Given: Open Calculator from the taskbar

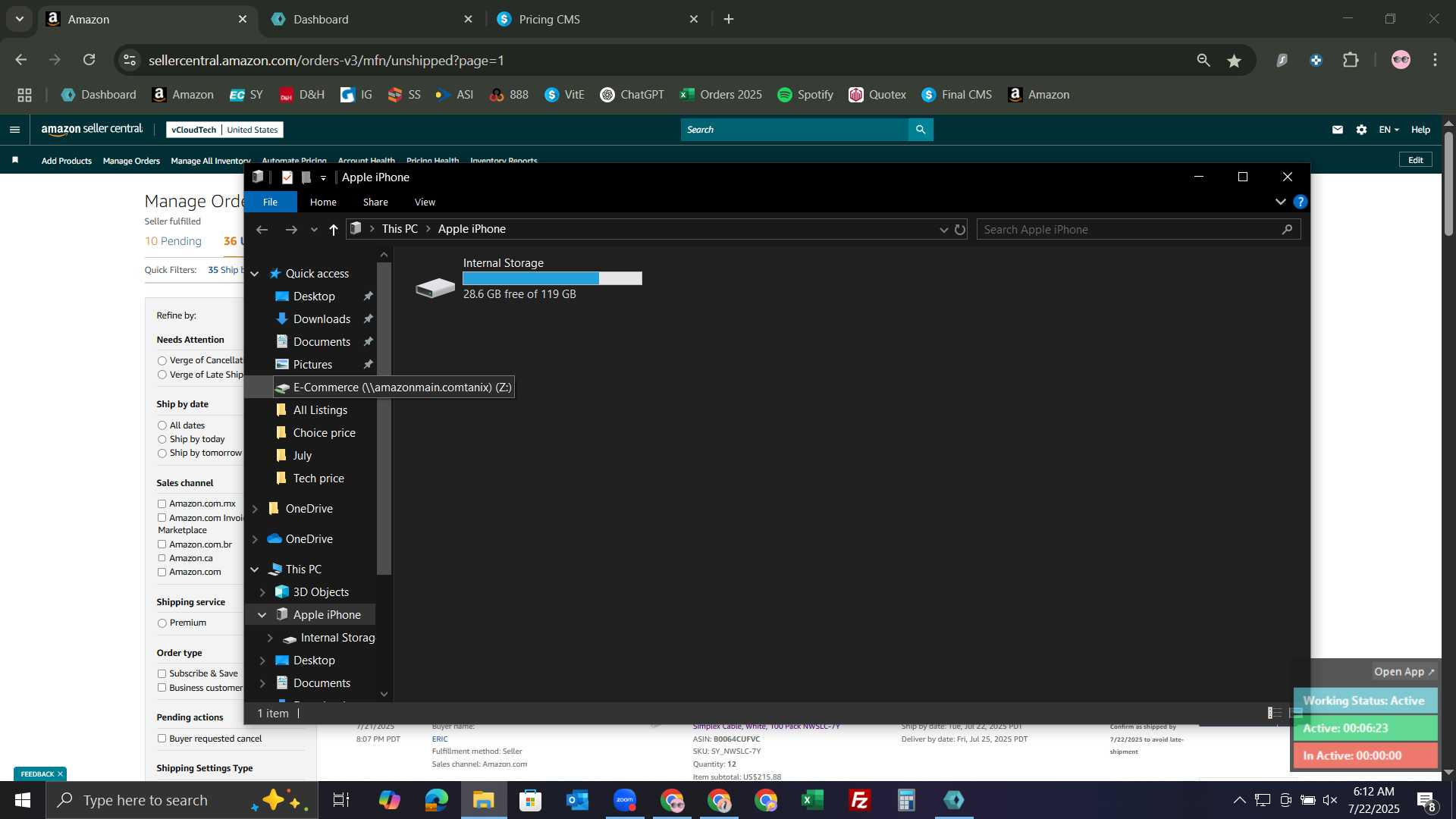Looking at the screenshot, I should point(906,800).
